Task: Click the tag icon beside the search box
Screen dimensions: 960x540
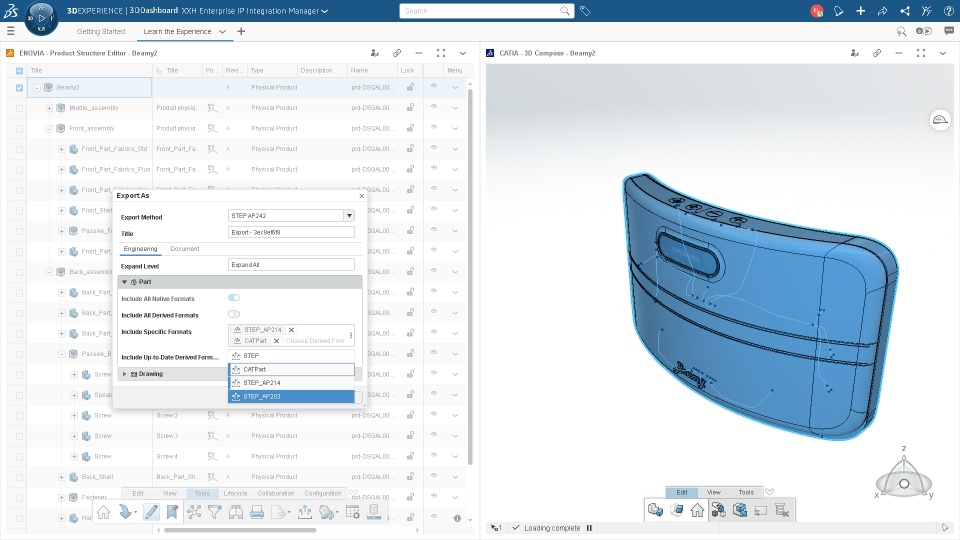Action: [585, 11]
